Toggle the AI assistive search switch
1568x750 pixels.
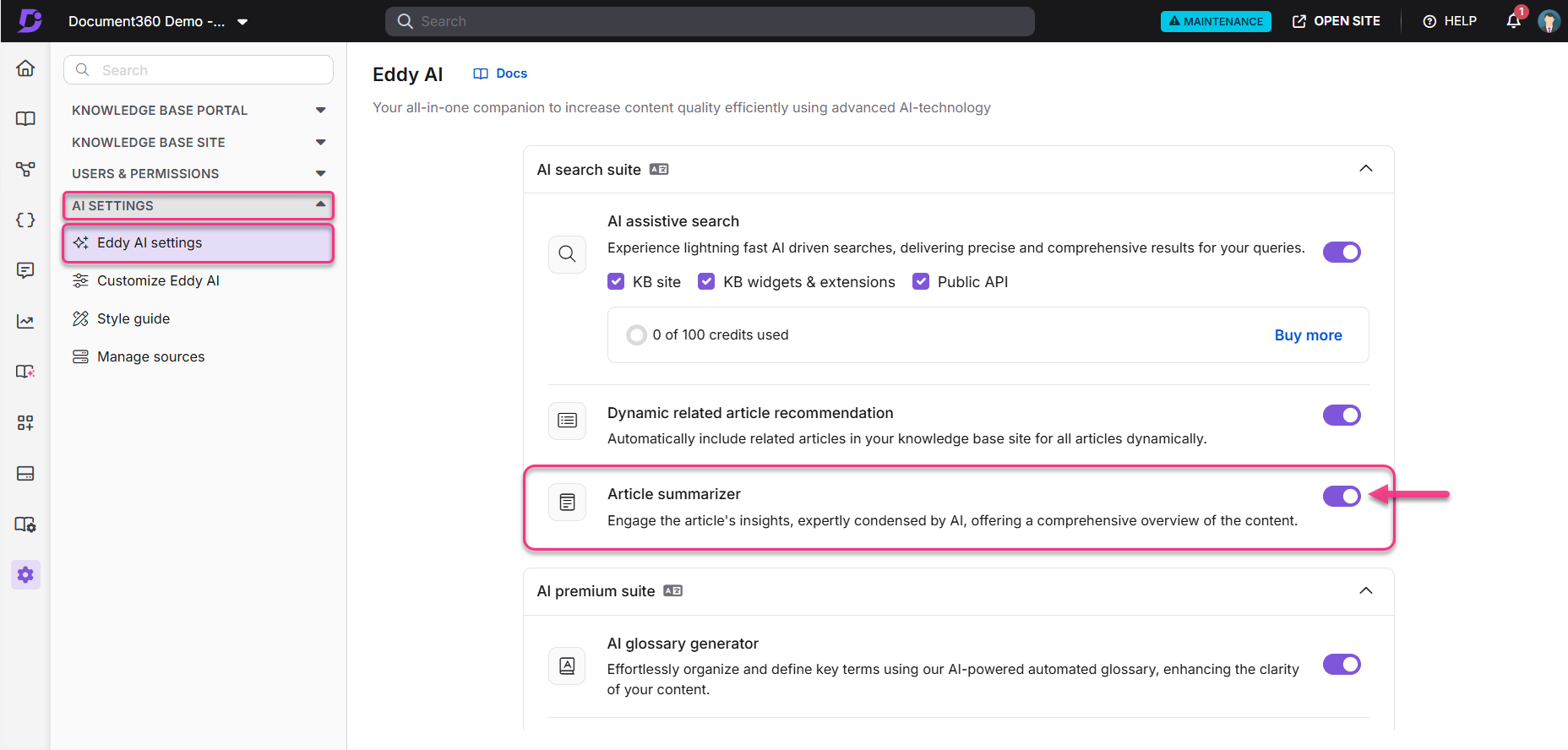(x=1342, y=252)
